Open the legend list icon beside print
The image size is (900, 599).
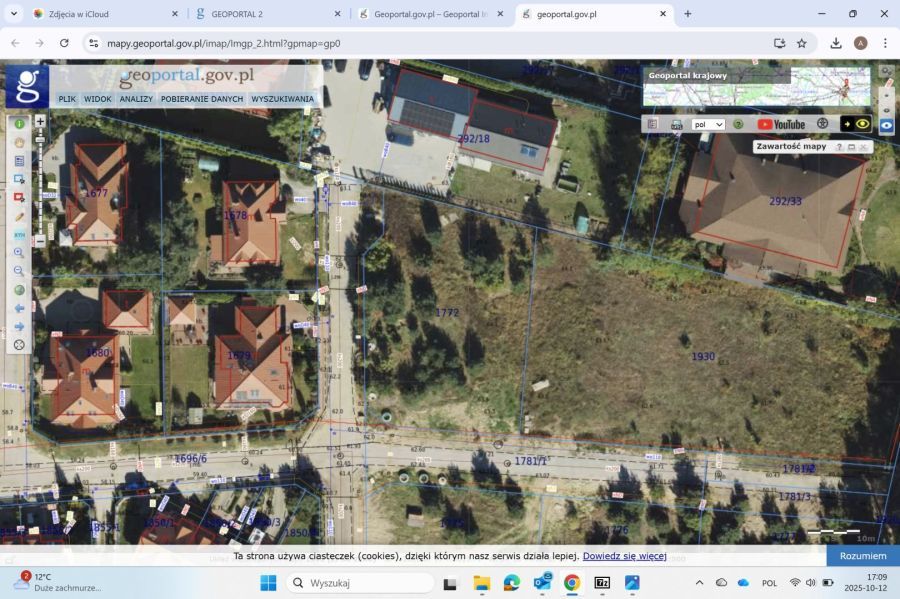coord(653,124)
